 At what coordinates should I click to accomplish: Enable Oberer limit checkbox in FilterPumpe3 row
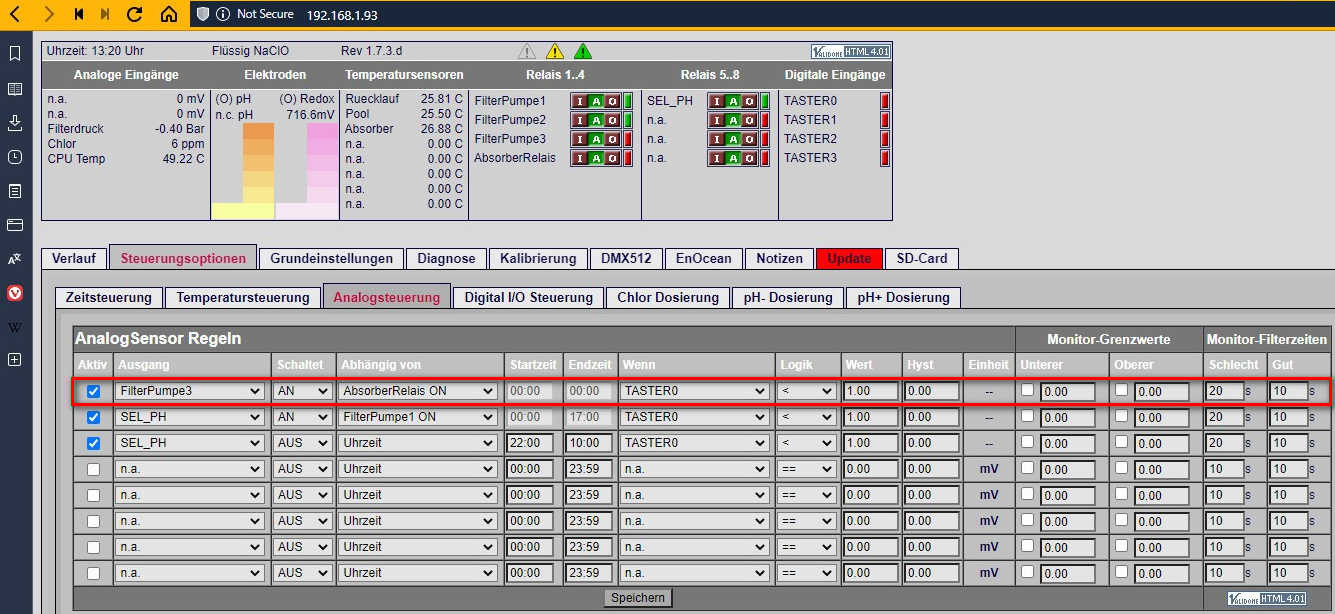(1122, 389)
